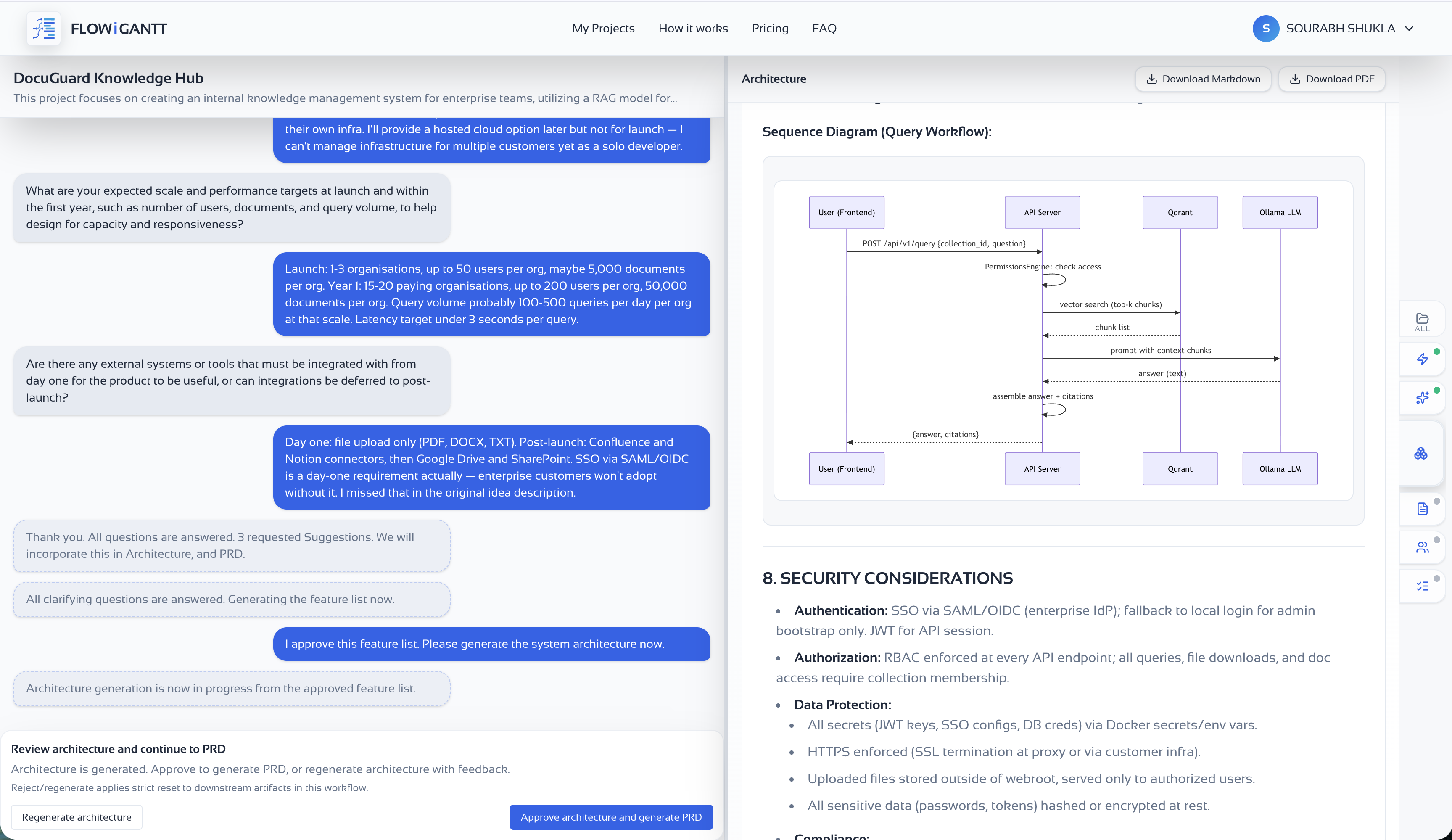
Task: Click the DocuGuard Knowledge Hub project title
Action: 108,78
